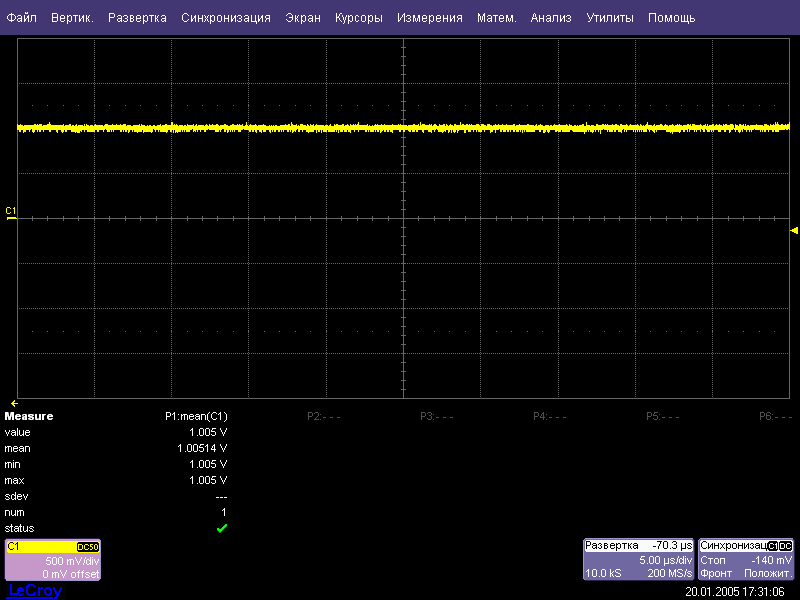Open the Развертка menu in menu bar
The height and width of the screenshot is (600, 800).
pos(137,18)
